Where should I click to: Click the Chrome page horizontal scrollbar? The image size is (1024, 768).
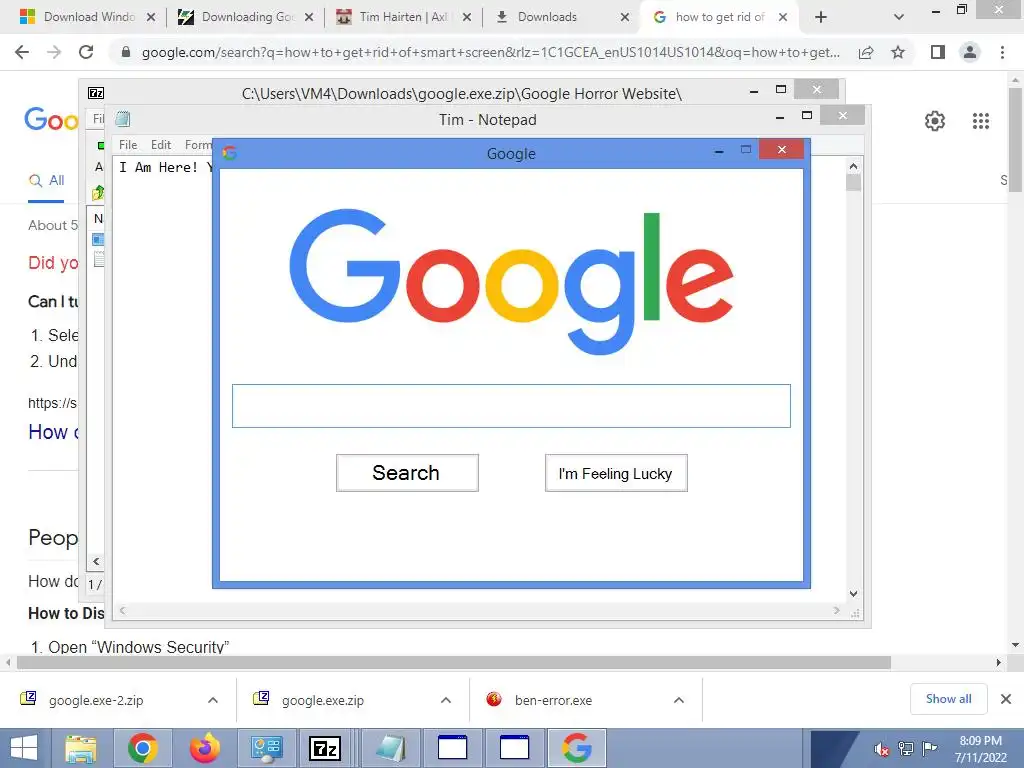pos(453,663)
